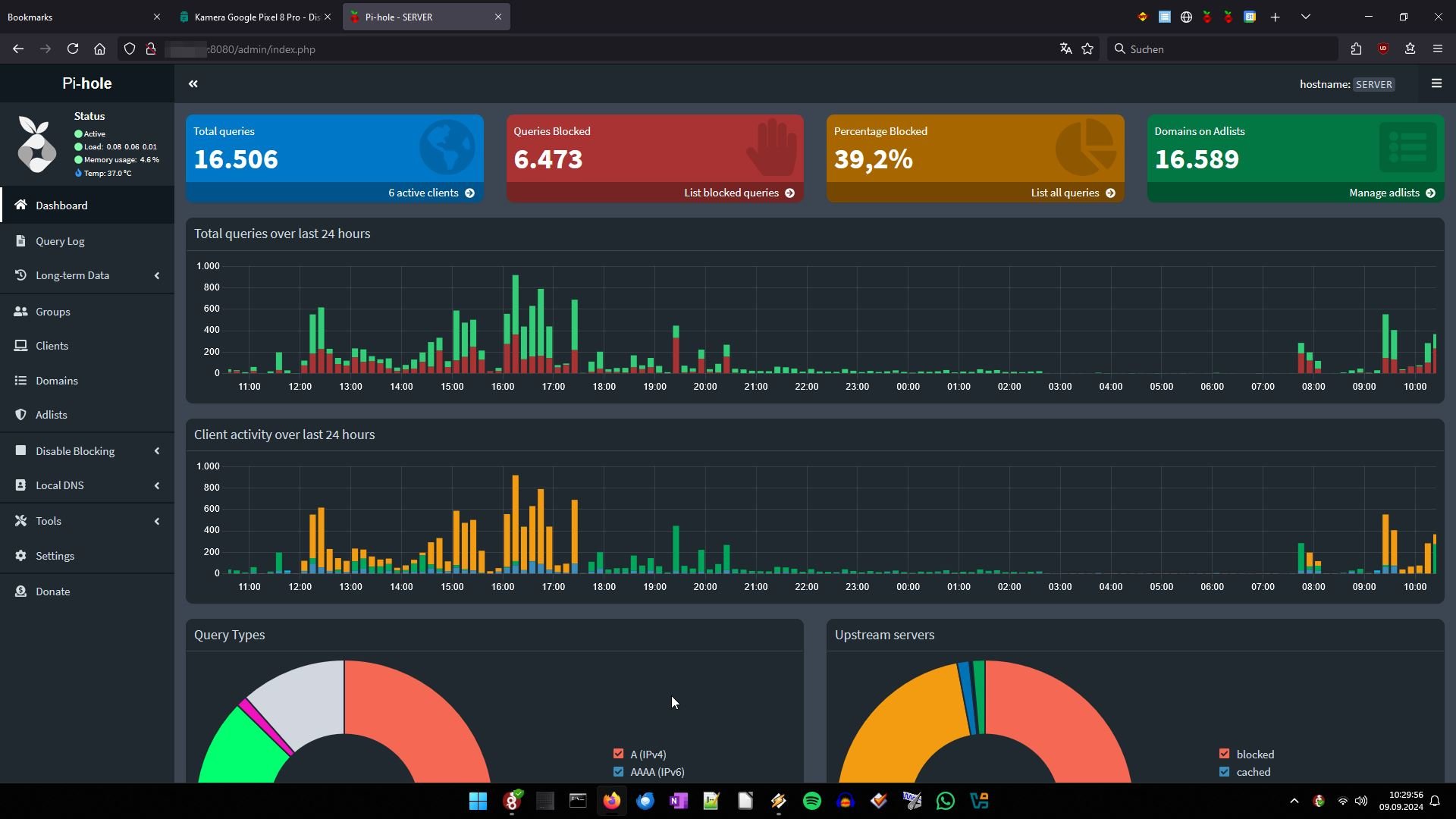Open the translate page icon in address bar
The height and width of the screenshot is (819, 1456).
pyautogui.click(x=1065, y=49)
